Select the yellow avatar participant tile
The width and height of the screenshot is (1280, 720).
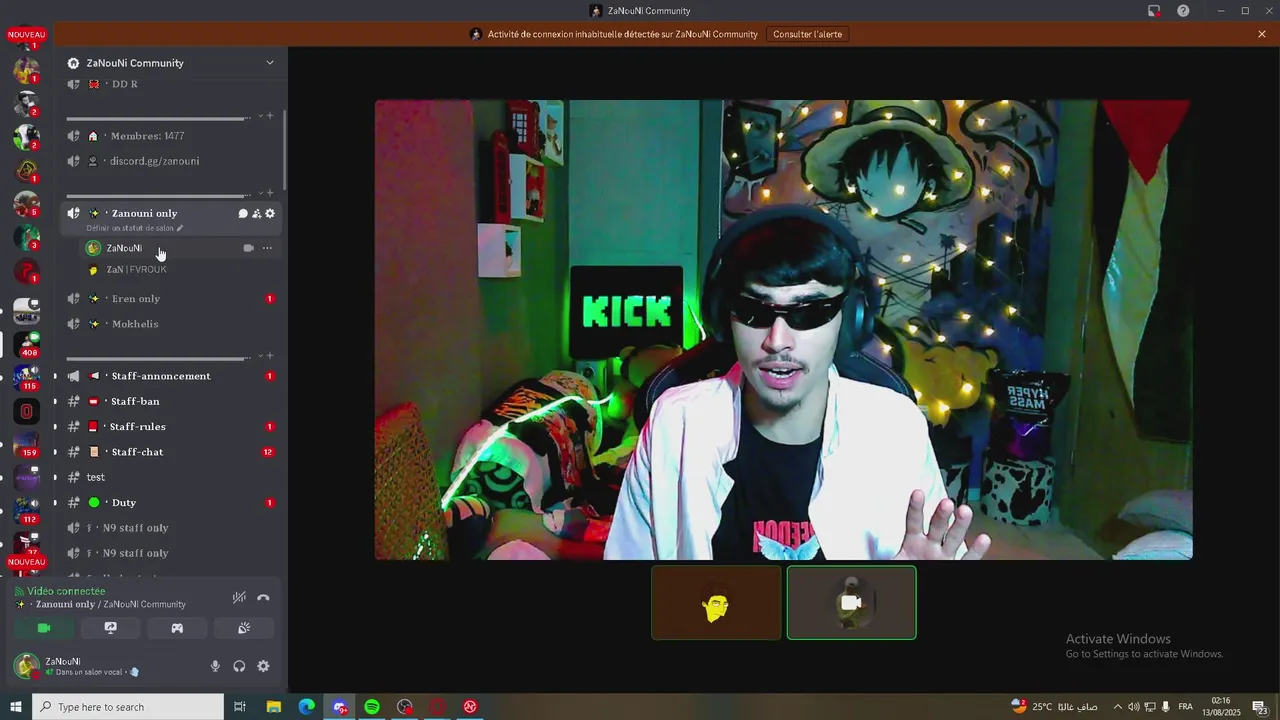[x=716, y=603]
